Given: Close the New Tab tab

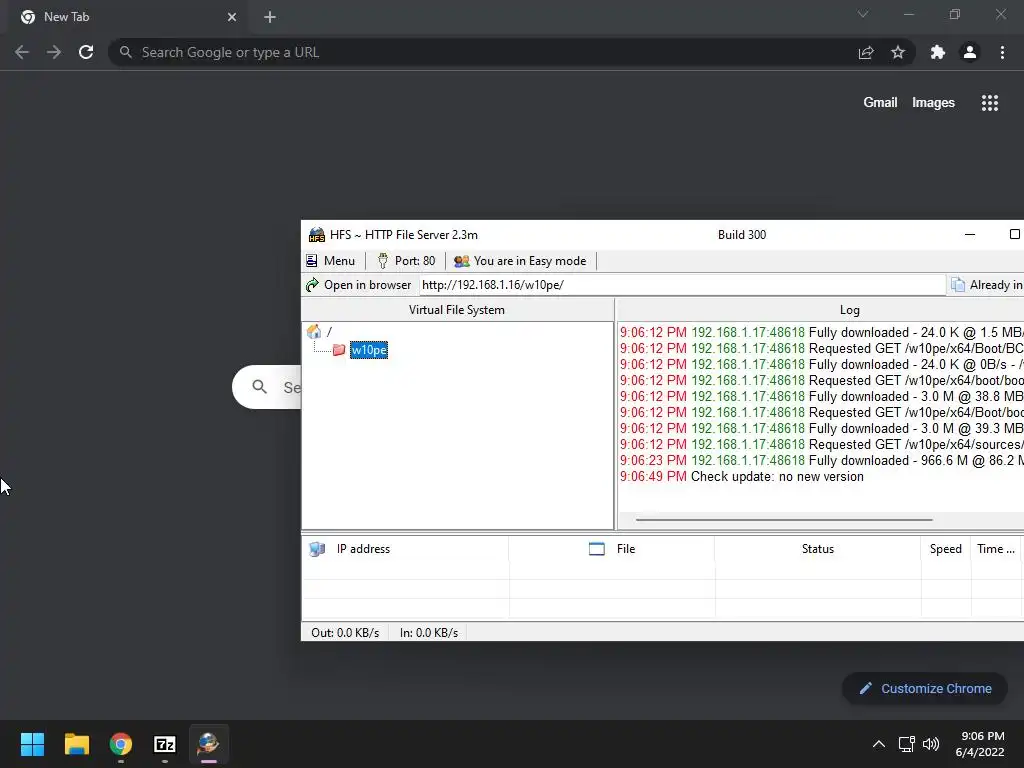Looking at the screenshot, I should pyautogui.click(x=232, y=17).
